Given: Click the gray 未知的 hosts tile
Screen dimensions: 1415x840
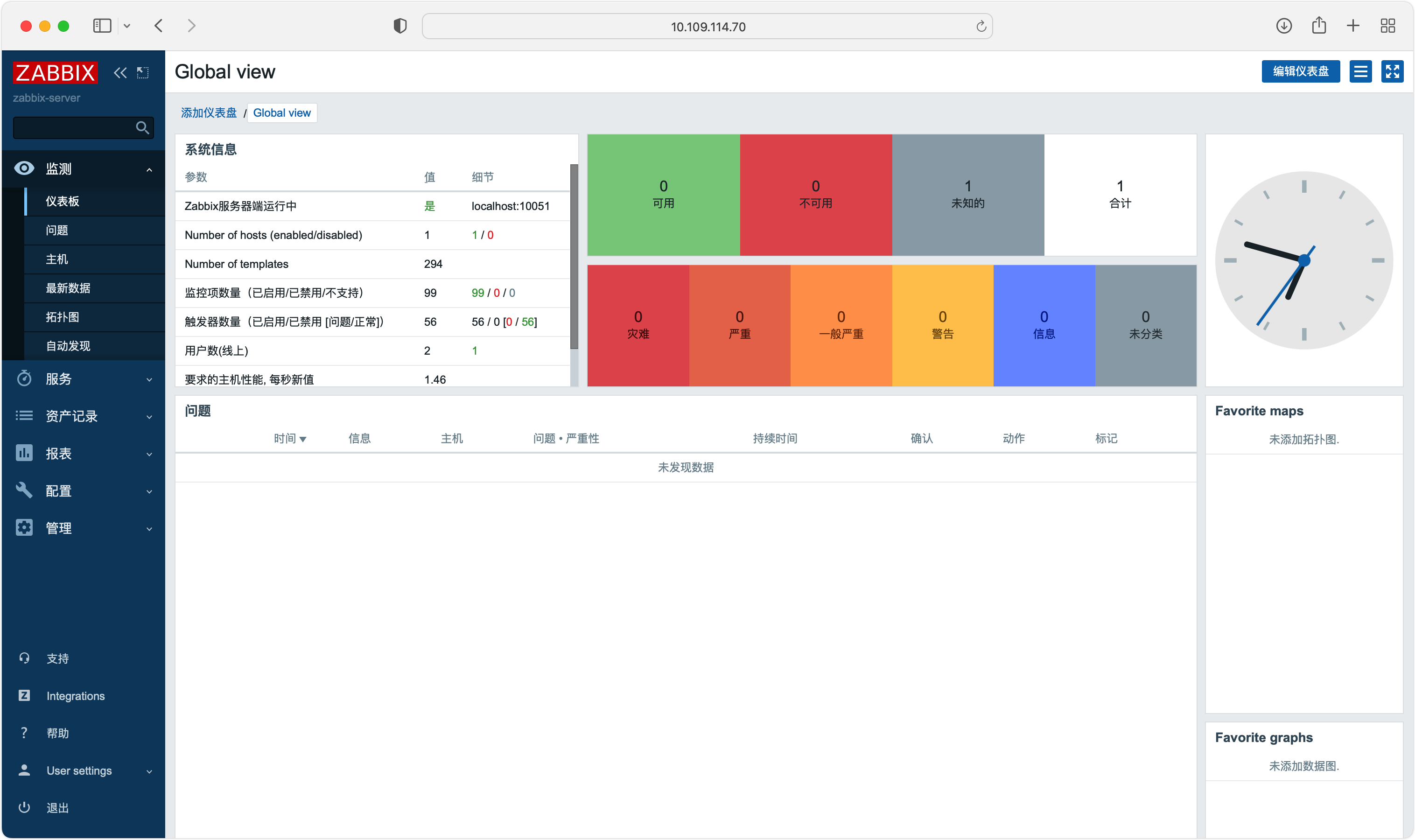Looking at the screenshot, I should tap(968, 195).
